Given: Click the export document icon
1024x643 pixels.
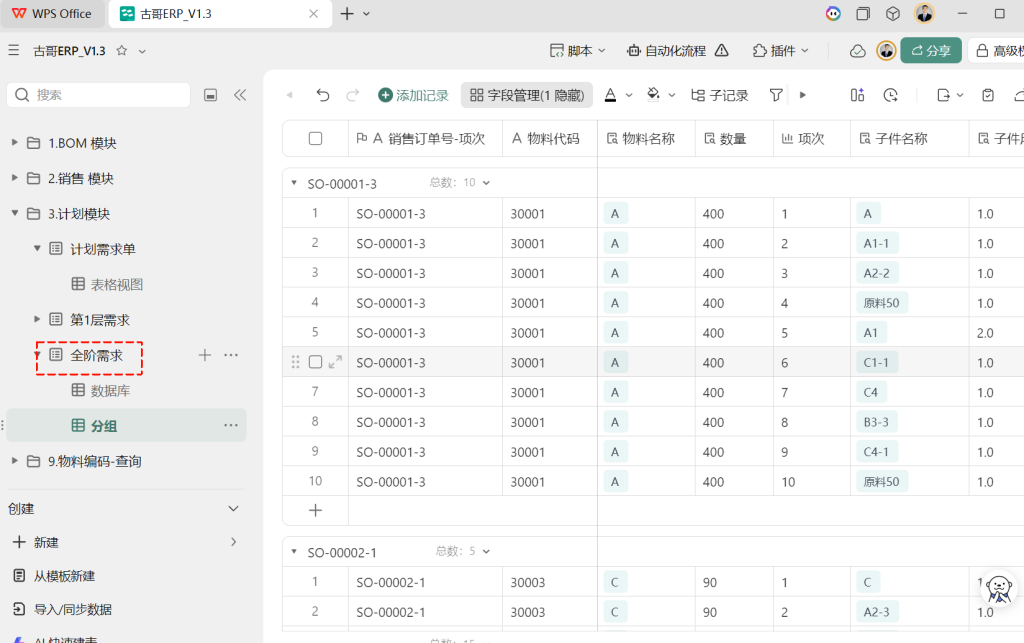Looking at the screenshot, I should pyautogui.click(x=943, y=95).
